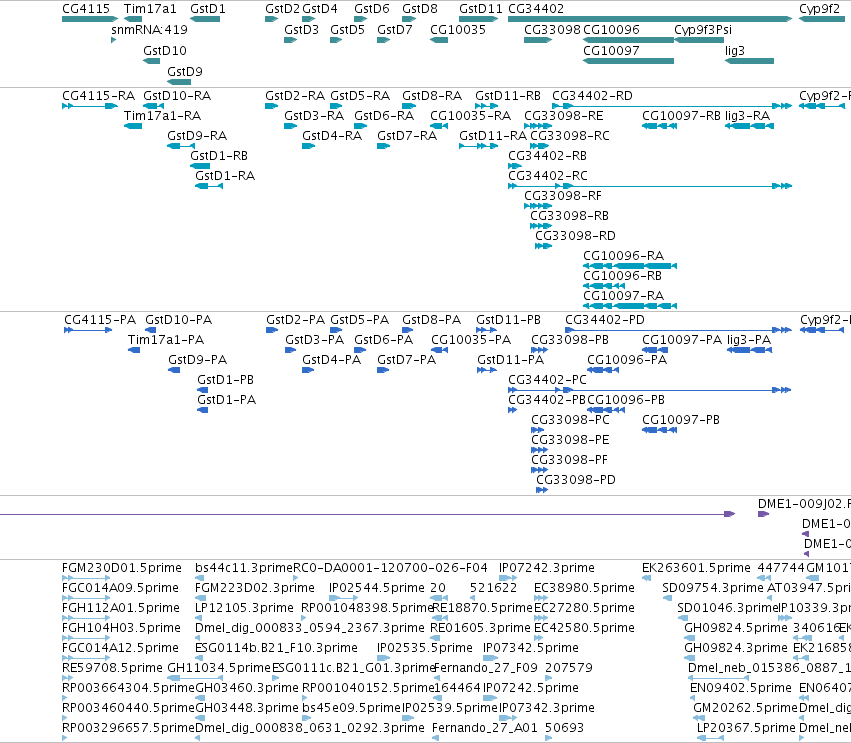851x743 pixels.
Task: Click the "CG4115-PA" protein label
Action: [x=100, y=320]
